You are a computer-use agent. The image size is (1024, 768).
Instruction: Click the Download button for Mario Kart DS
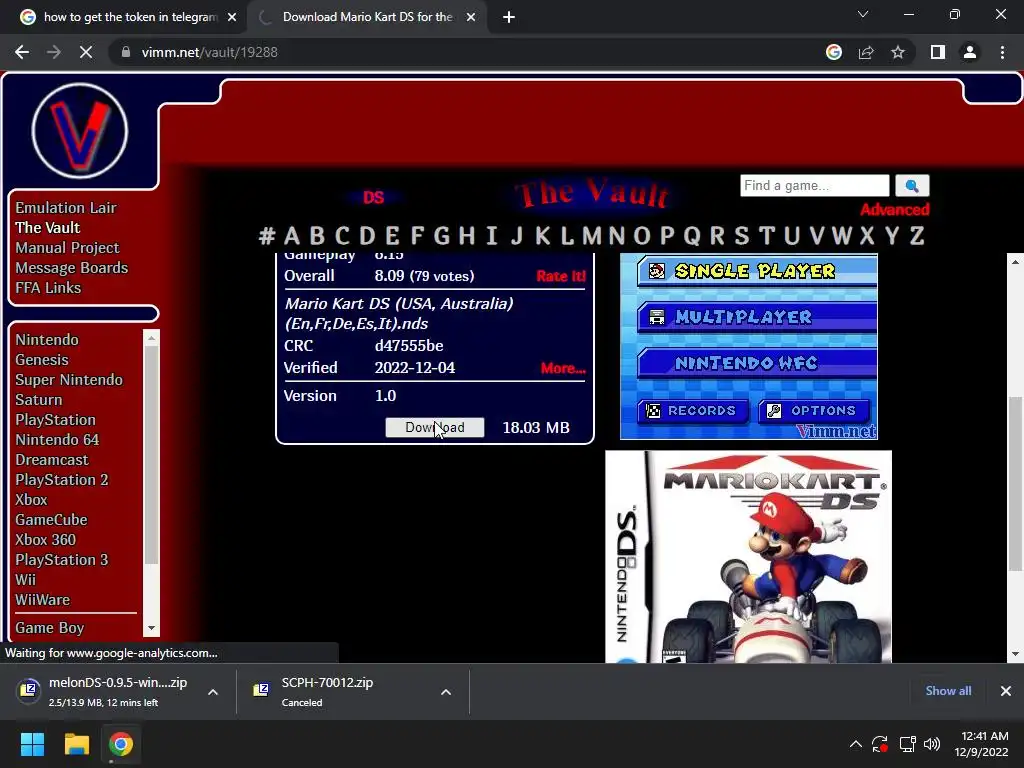pos(435,427)
